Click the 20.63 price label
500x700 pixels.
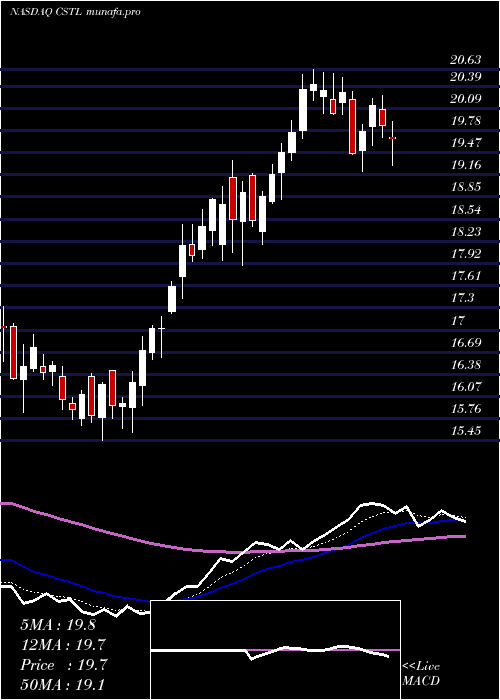tap(466, 60)
